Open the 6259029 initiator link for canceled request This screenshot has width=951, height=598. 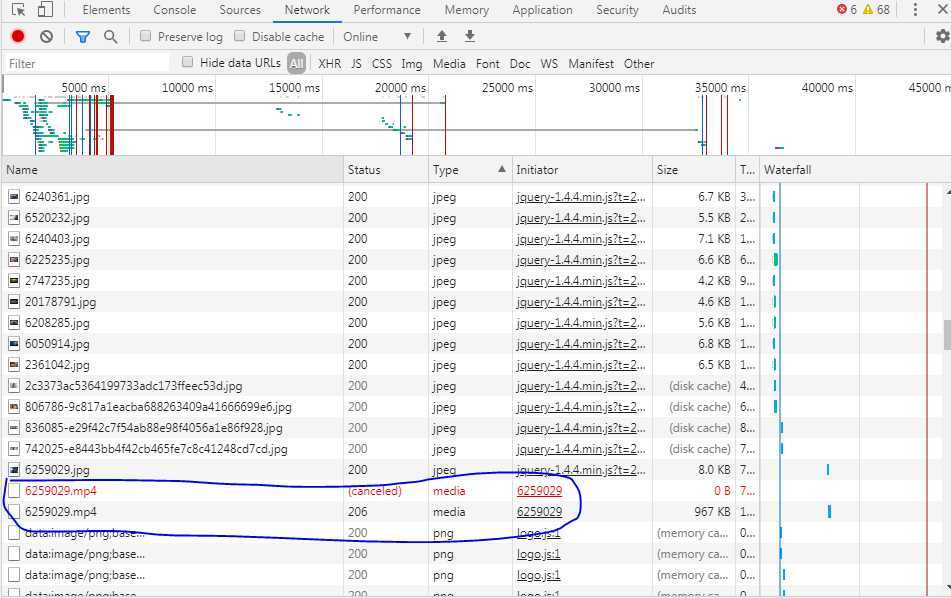point(539,491)
